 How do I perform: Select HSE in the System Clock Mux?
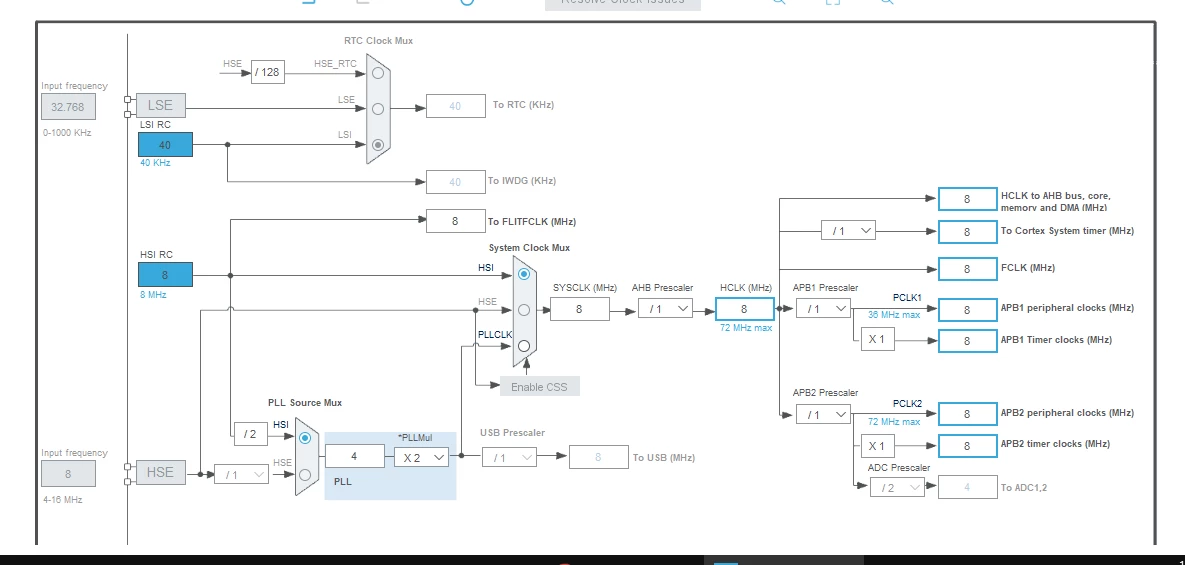[524, 310]
